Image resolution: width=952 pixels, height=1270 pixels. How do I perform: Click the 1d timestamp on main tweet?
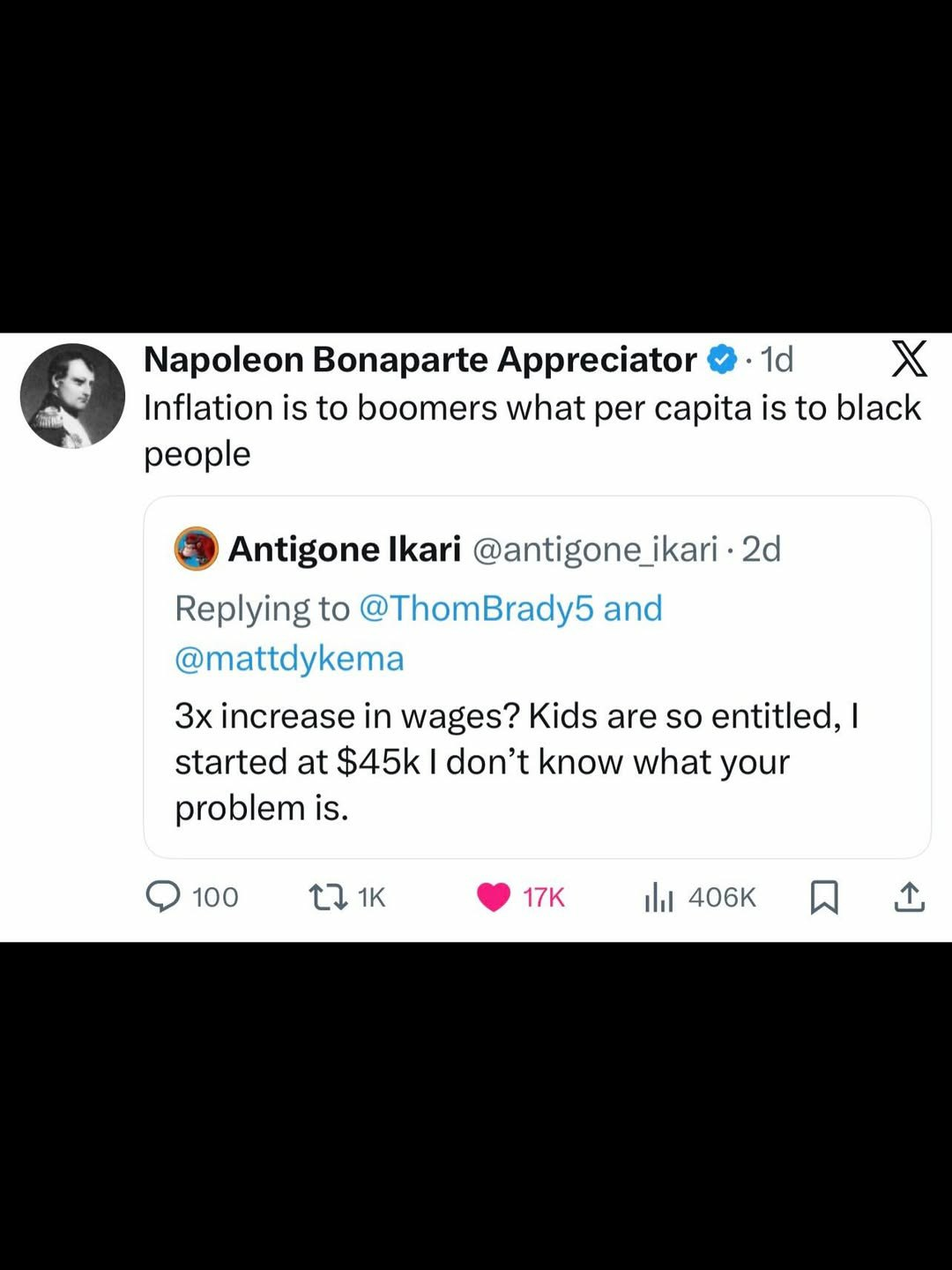[x=777, y=359]
